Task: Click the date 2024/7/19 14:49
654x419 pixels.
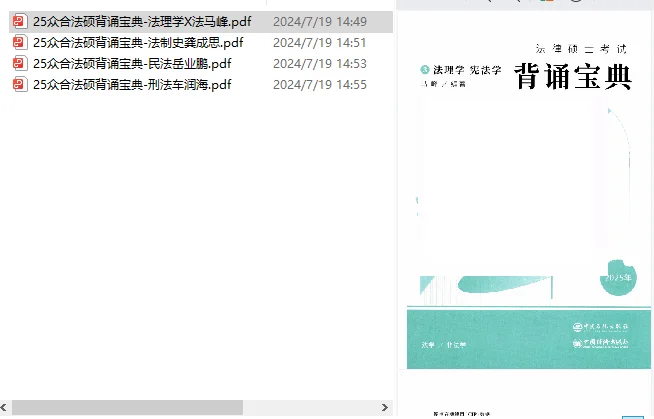Action: [x=320, y=22]
